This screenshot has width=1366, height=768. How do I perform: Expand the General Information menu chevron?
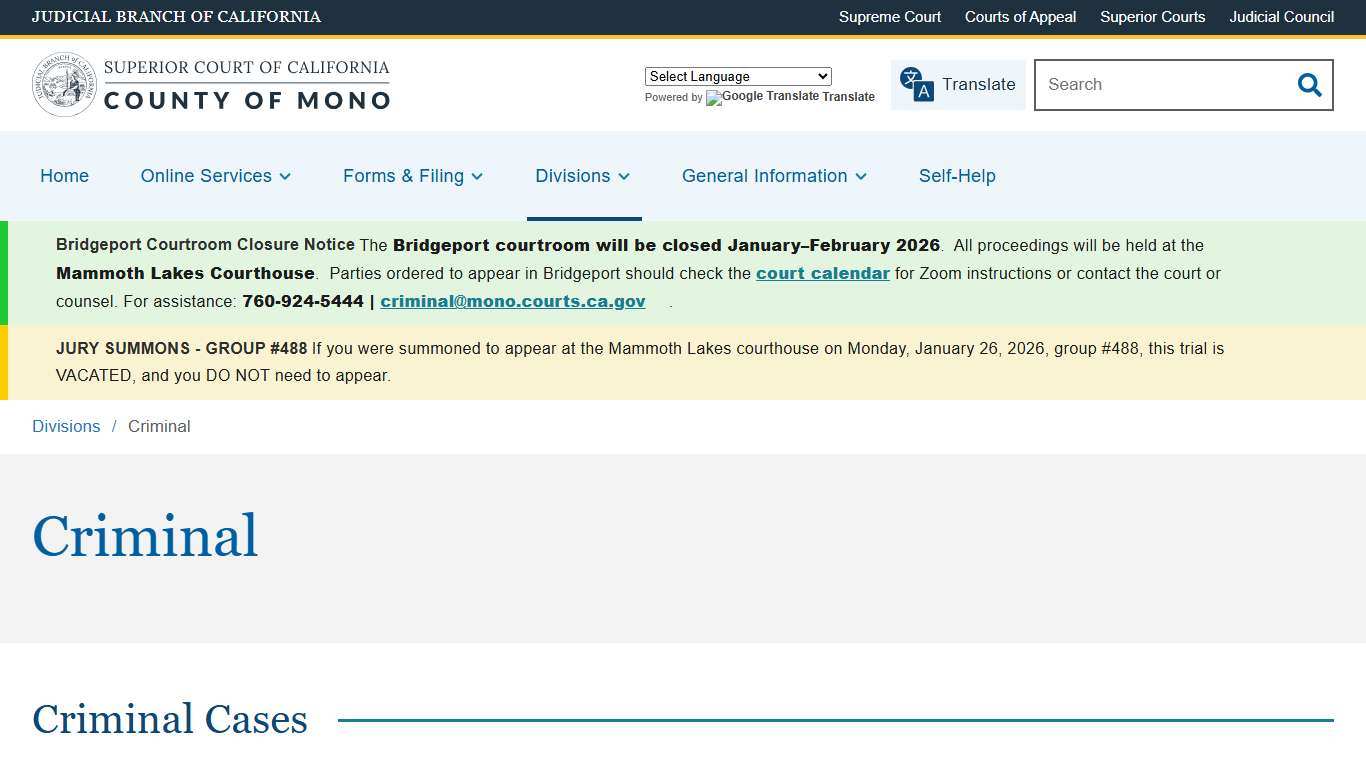[x=861, y=176]
